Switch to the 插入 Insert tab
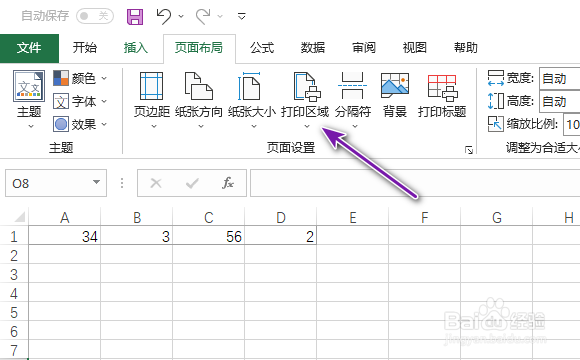The height and width of the screenshot is (360, 580). pos(135,48)
